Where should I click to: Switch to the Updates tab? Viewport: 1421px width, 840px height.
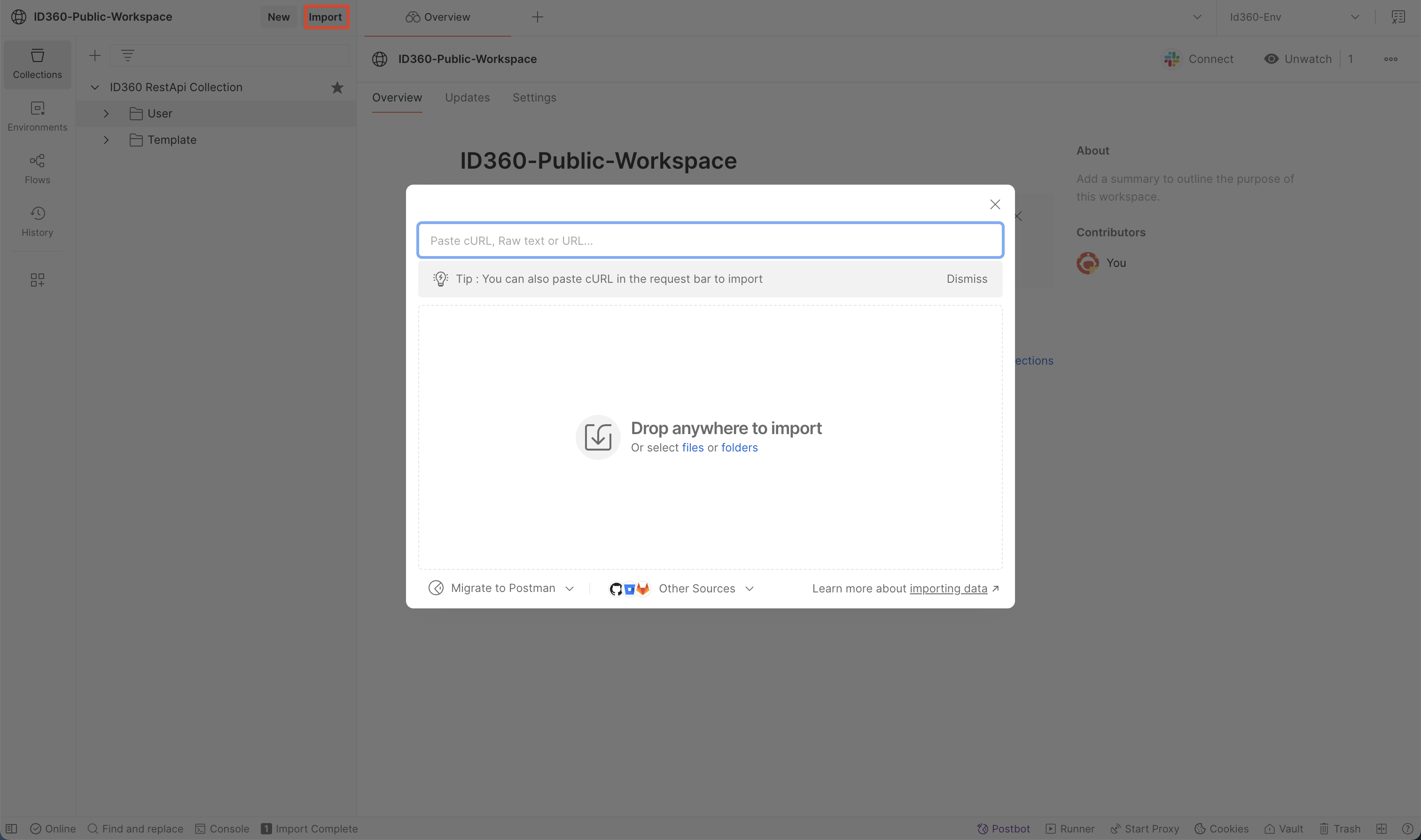click(467, 97)
